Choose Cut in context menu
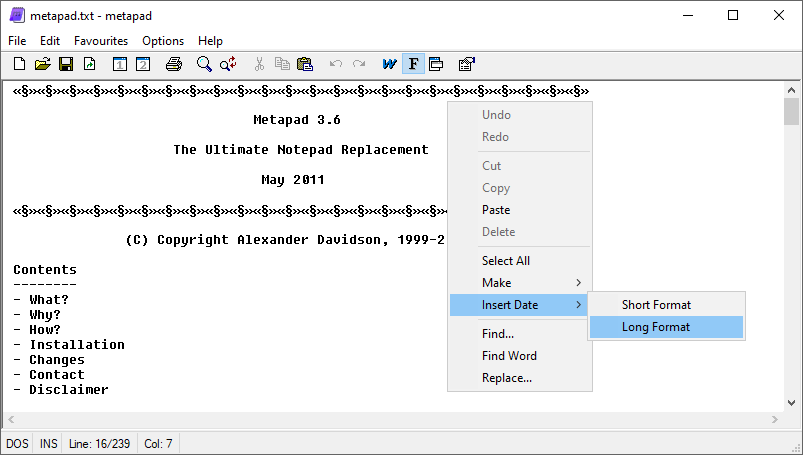This screenshot has width=803, height=455. click(520, 166)
